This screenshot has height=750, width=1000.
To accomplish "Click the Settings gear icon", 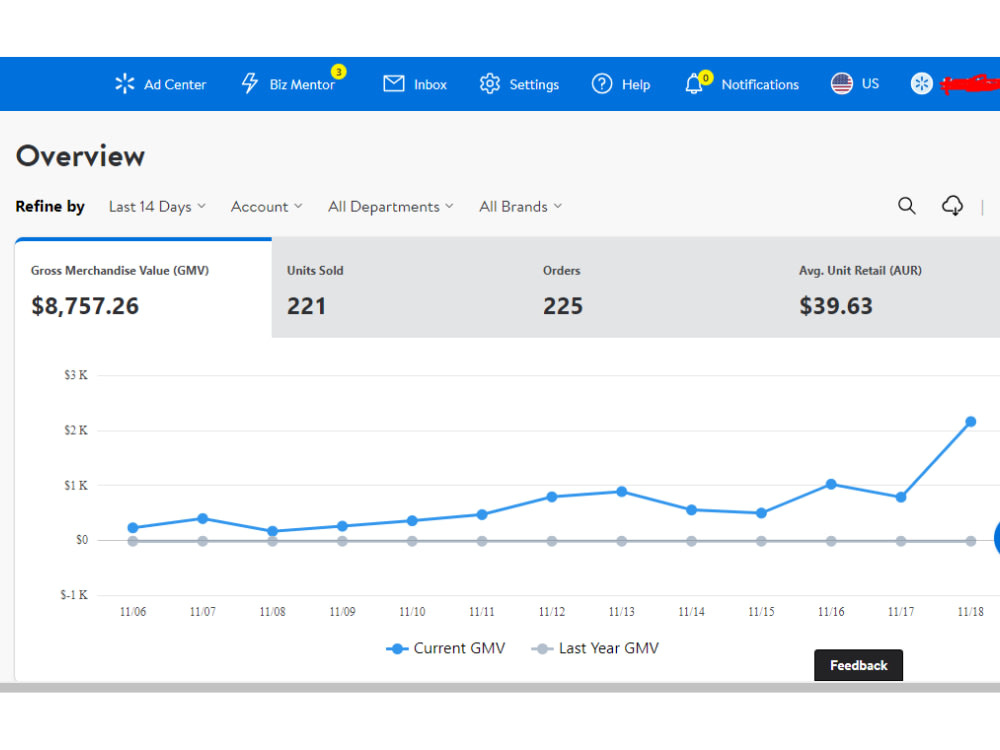I will click(x=490, y=84).
